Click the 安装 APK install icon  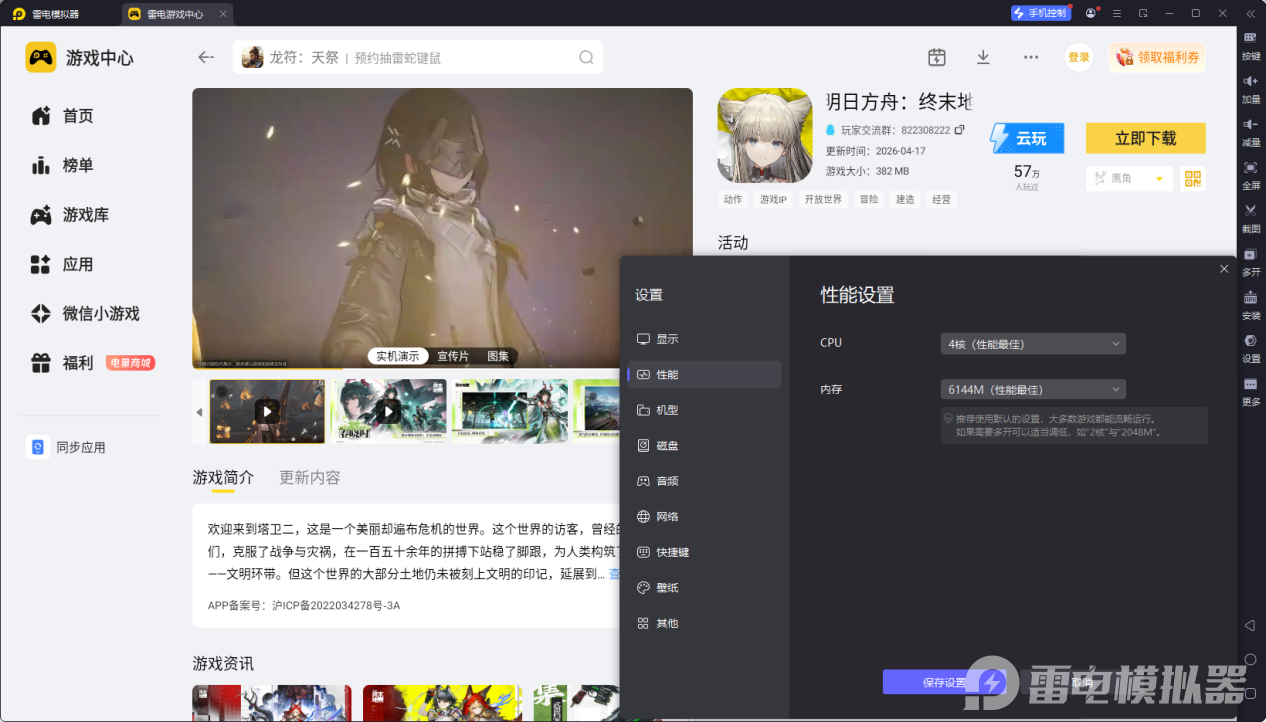(1250, 304)
